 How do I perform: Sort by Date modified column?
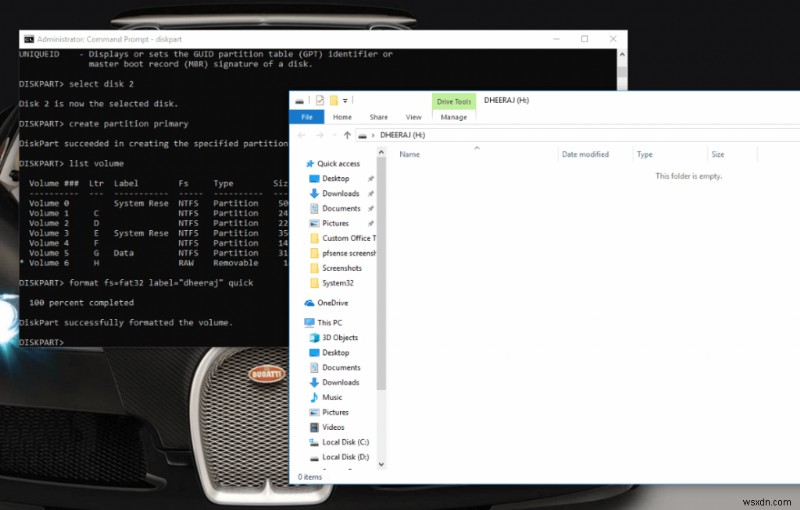pyautogui.click(x=585, y=154)
